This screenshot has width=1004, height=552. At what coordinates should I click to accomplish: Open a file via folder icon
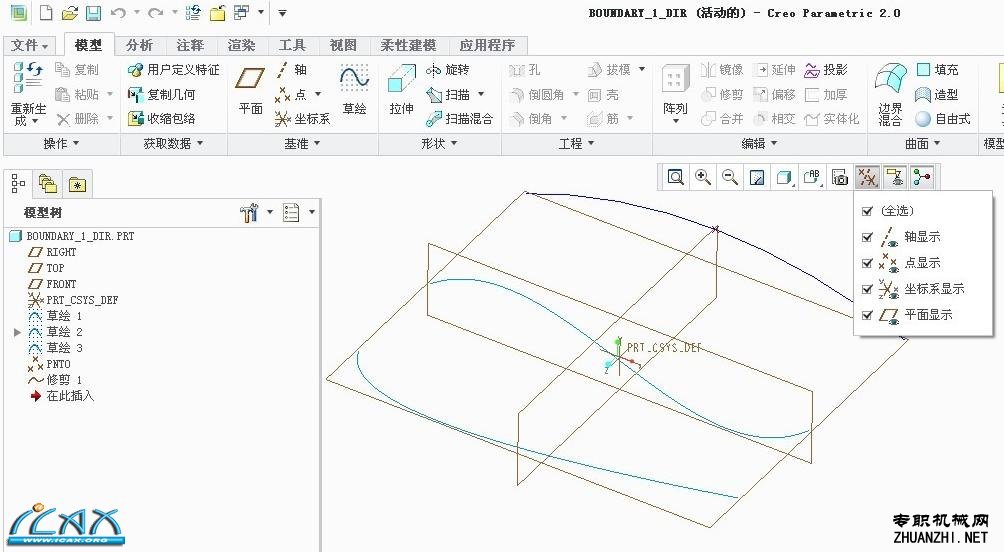tap(70, 12)
